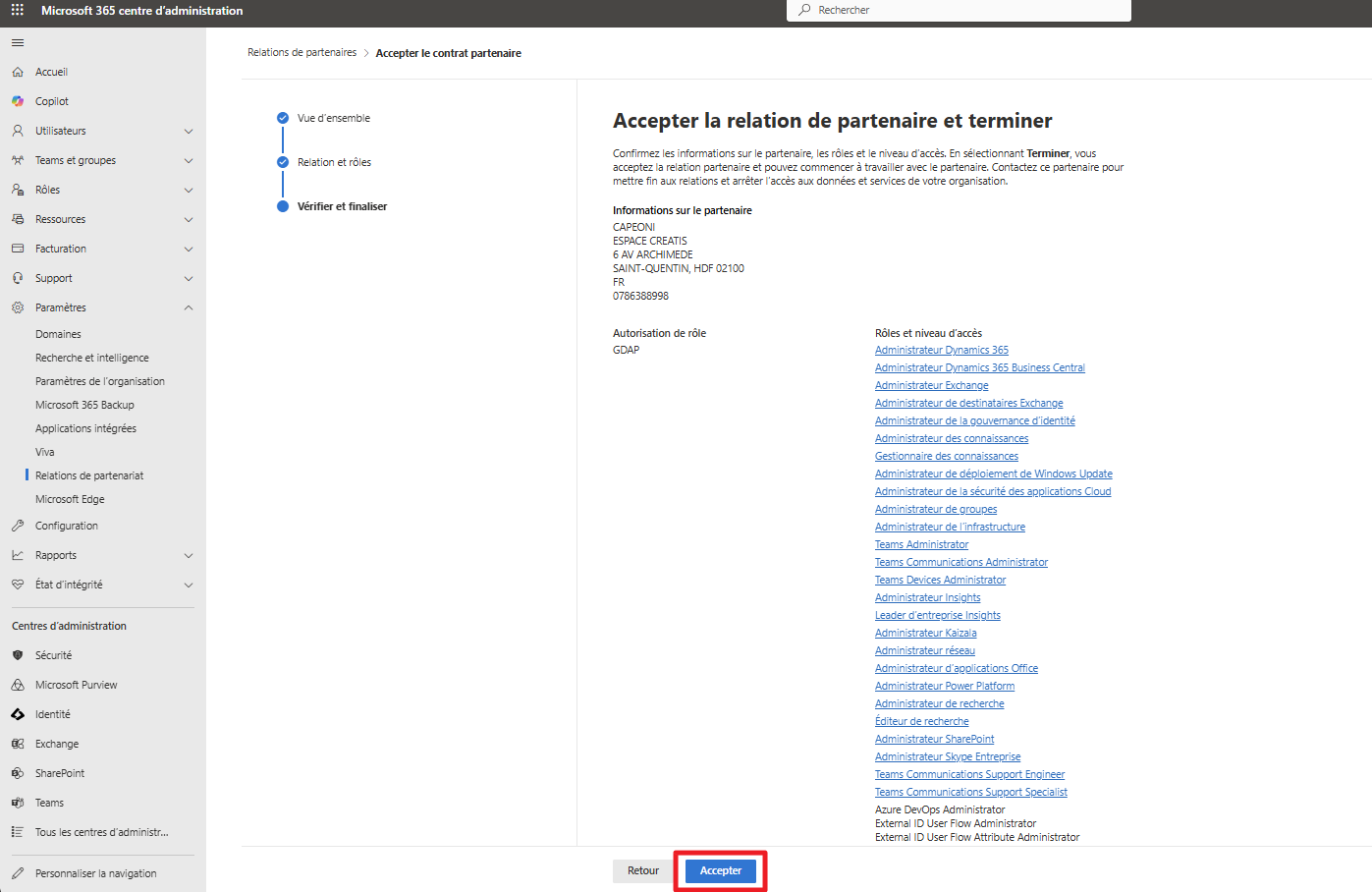
Task: Click the Exchange admin center icon
Action: coord(18,744)
